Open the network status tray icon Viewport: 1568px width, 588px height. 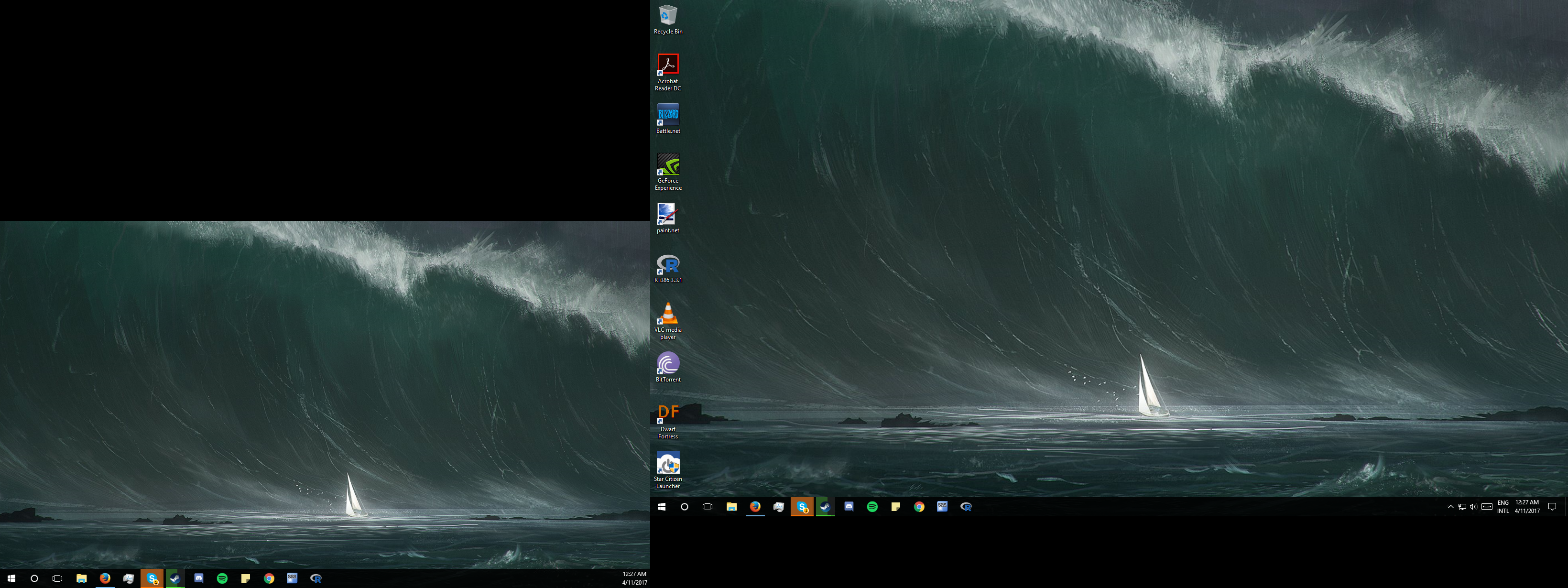coord(1462,507)
